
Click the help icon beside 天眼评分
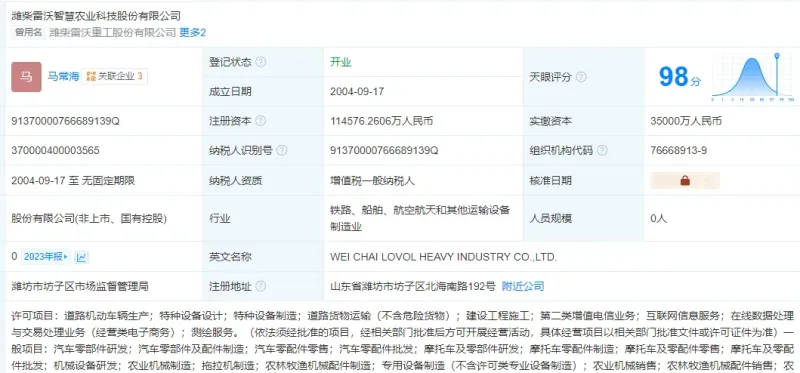581,77
